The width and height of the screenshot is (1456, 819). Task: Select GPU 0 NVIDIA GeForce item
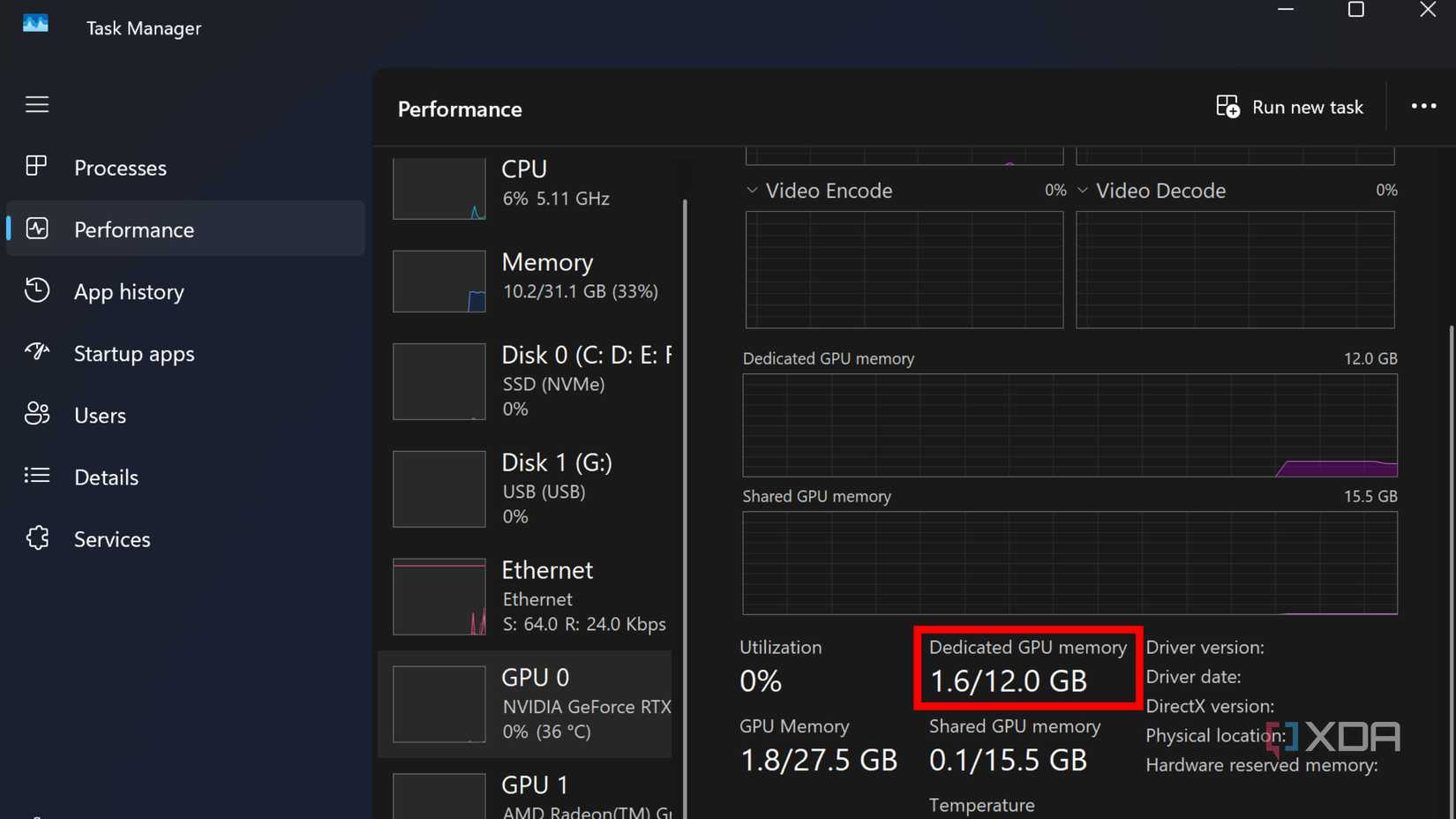pos(526,704)
